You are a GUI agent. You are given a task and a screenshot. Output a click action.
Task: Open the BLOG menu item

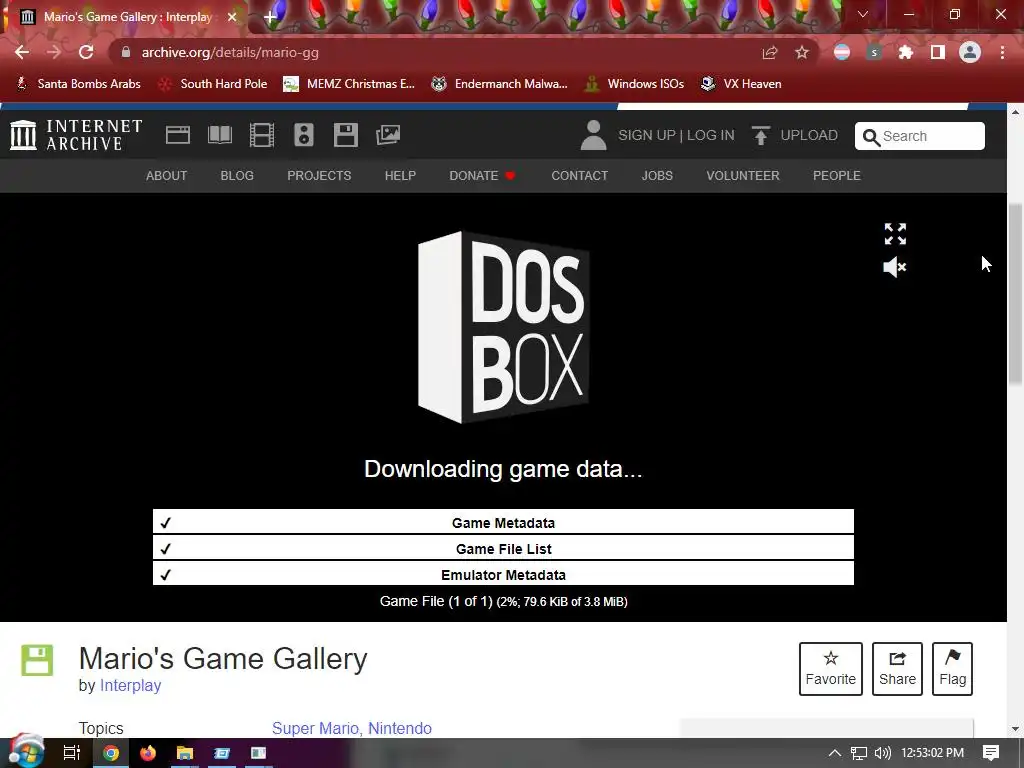[x=237, y=176]
